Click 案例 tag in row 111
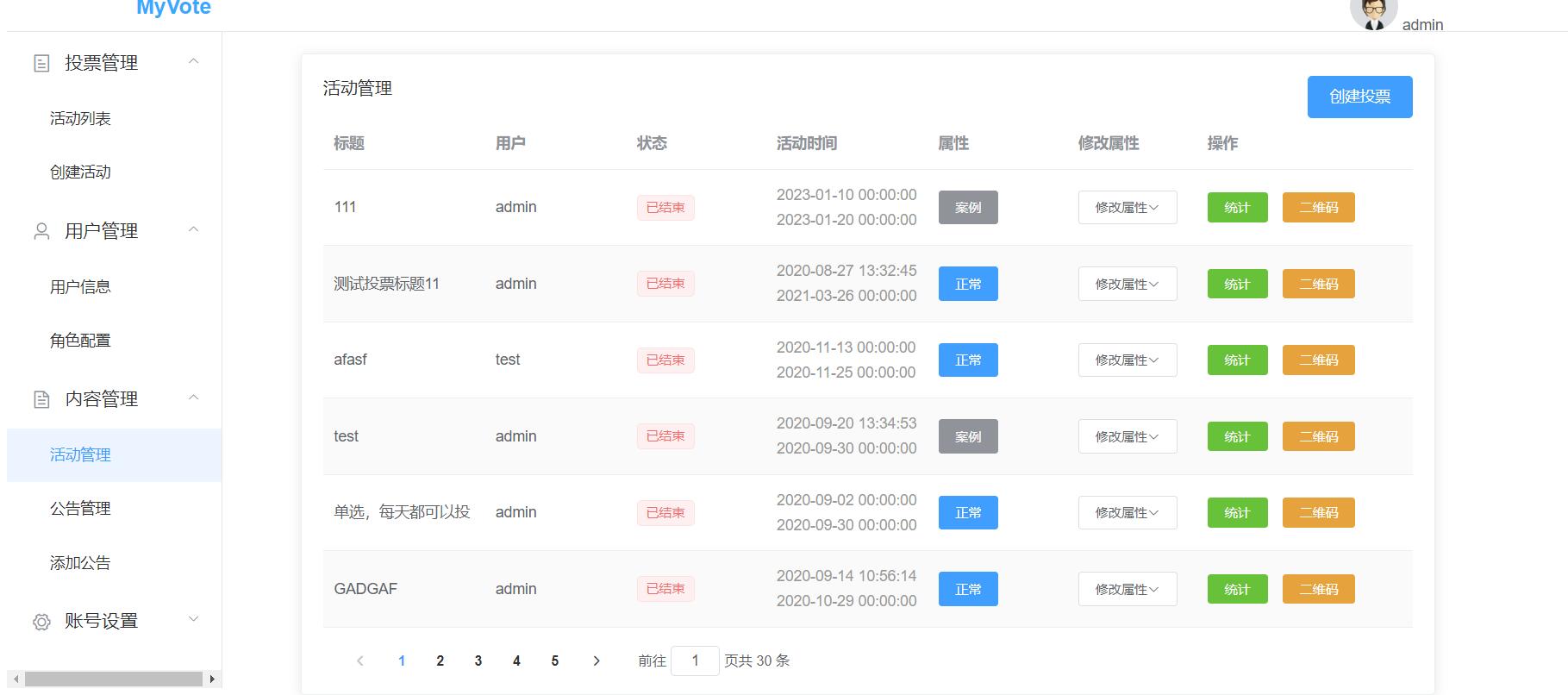The height and width of the screenshot is (695, 1568). pyautogui.click(x=968, y=208)
